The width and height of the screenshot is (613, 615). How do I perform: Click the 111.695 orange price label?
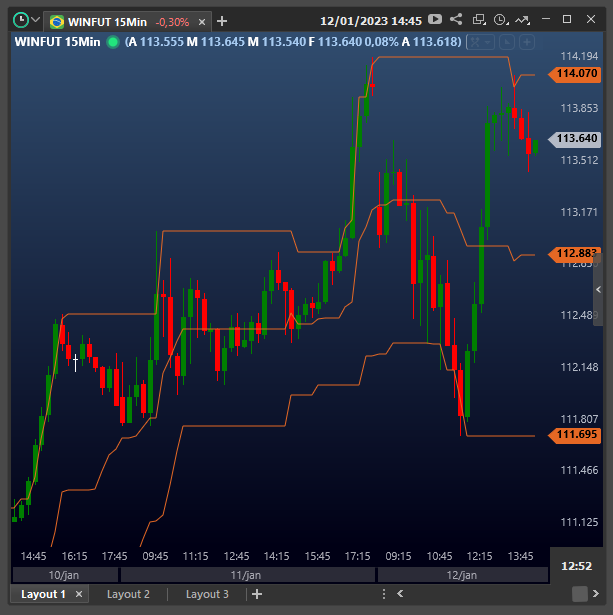[575, 435]
